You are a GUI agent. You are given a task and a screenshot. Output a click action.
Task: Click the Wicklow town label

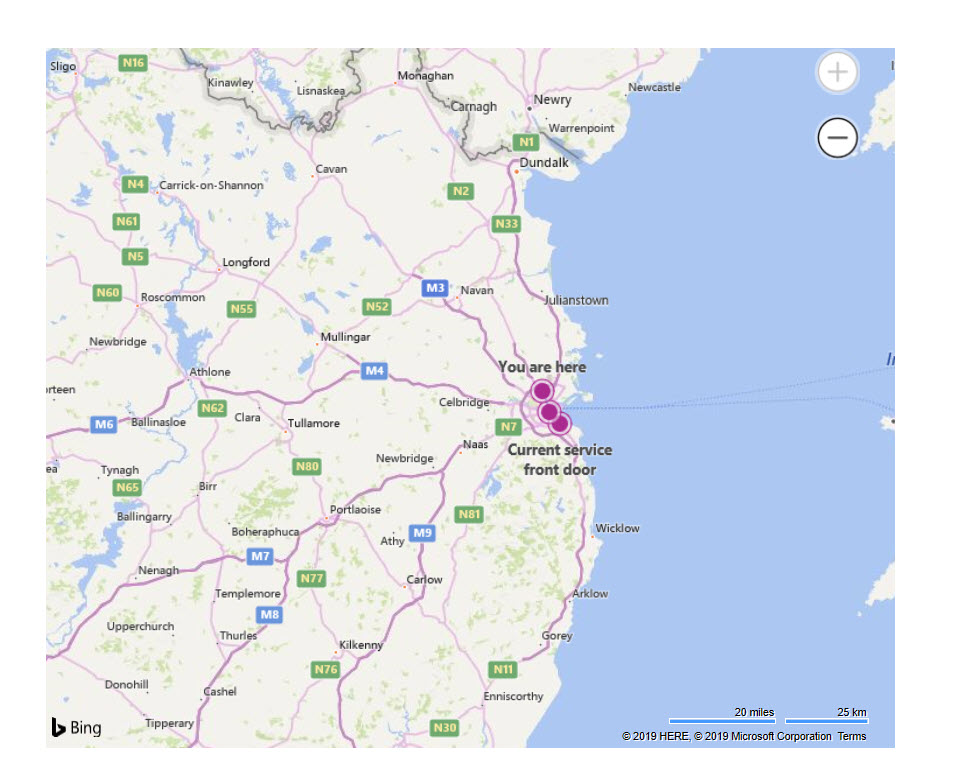coord(617,528)
